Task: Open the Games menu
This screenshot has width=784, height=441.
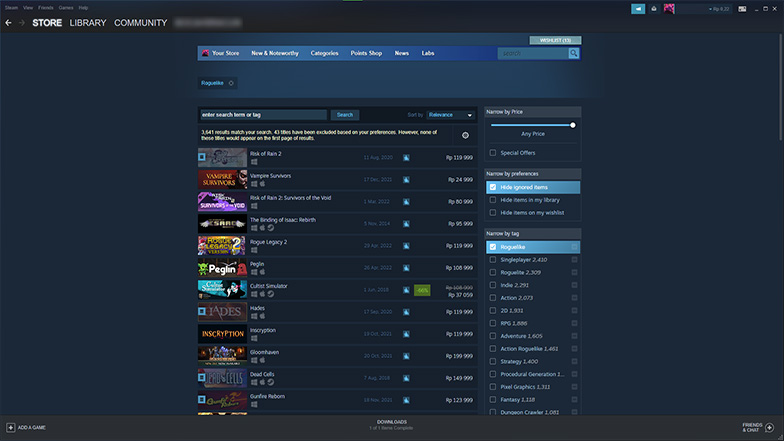Action: click(x=66, y=8)
